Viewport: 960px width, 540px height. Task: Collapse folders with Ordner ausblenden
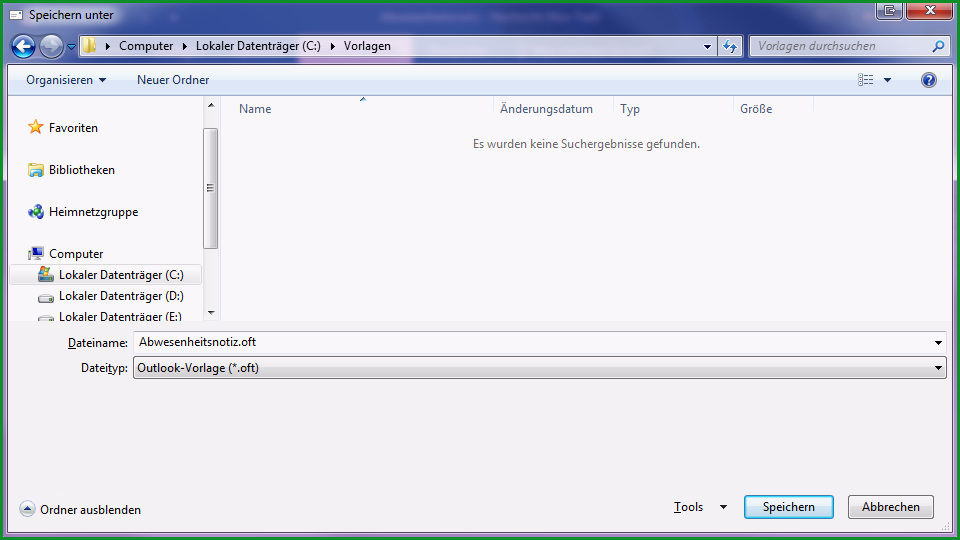(x=80, y=509)
